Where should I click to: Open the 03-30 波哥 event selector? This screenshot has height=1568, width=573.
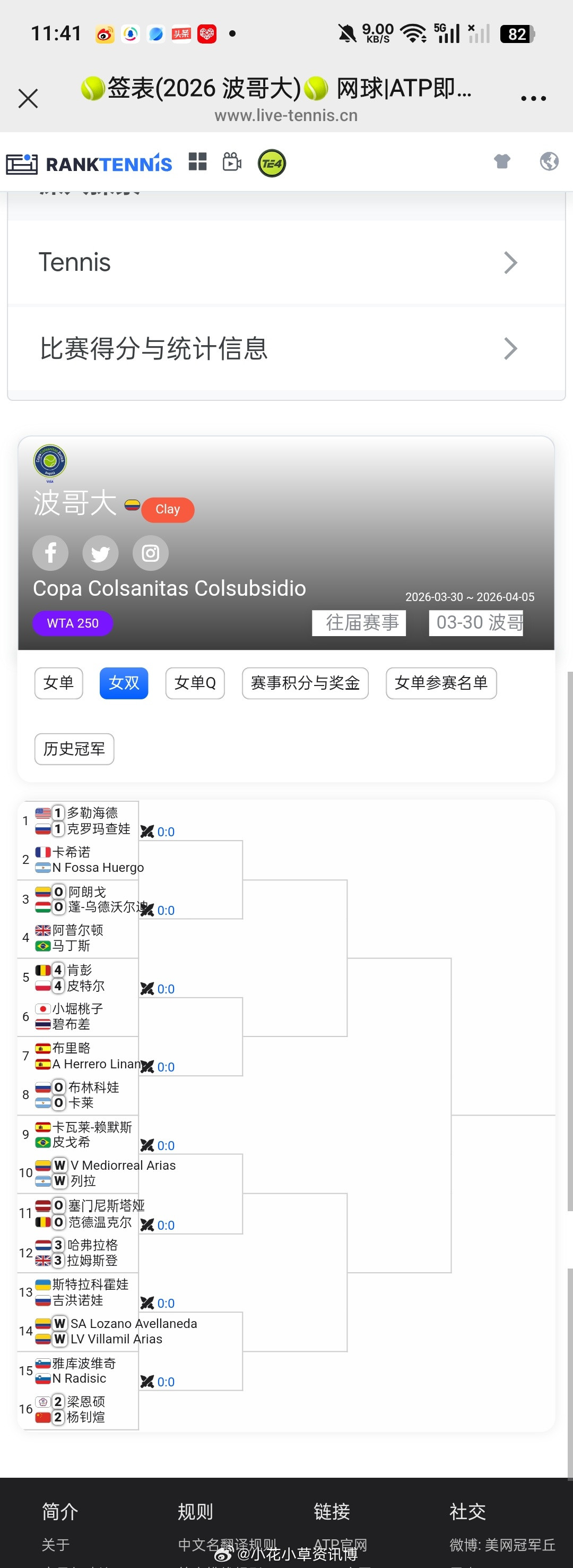[476, 622]
